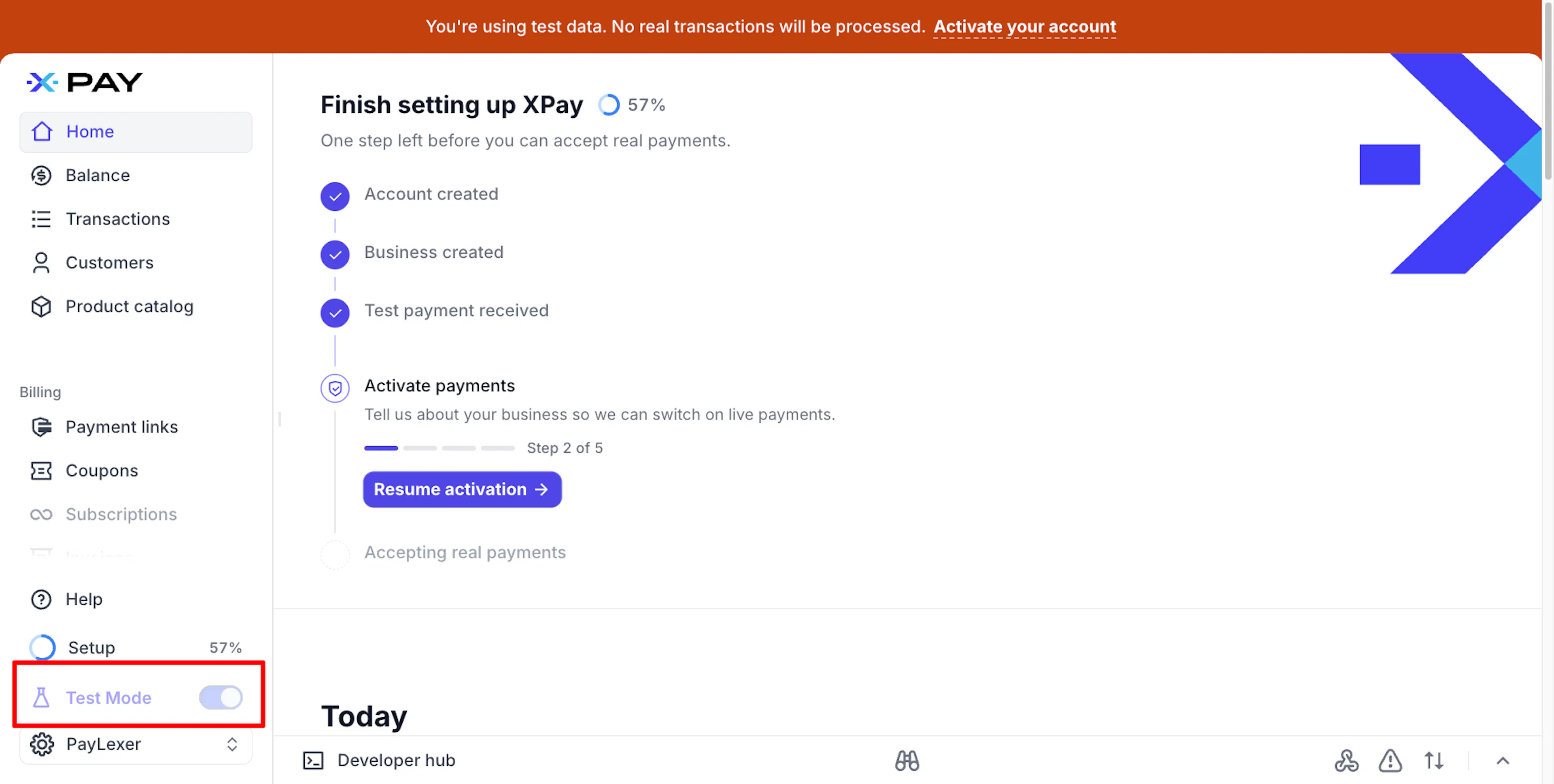Expand the developer hub panel chevron
Screen dimensions: 1554x784
(1502, 761)
